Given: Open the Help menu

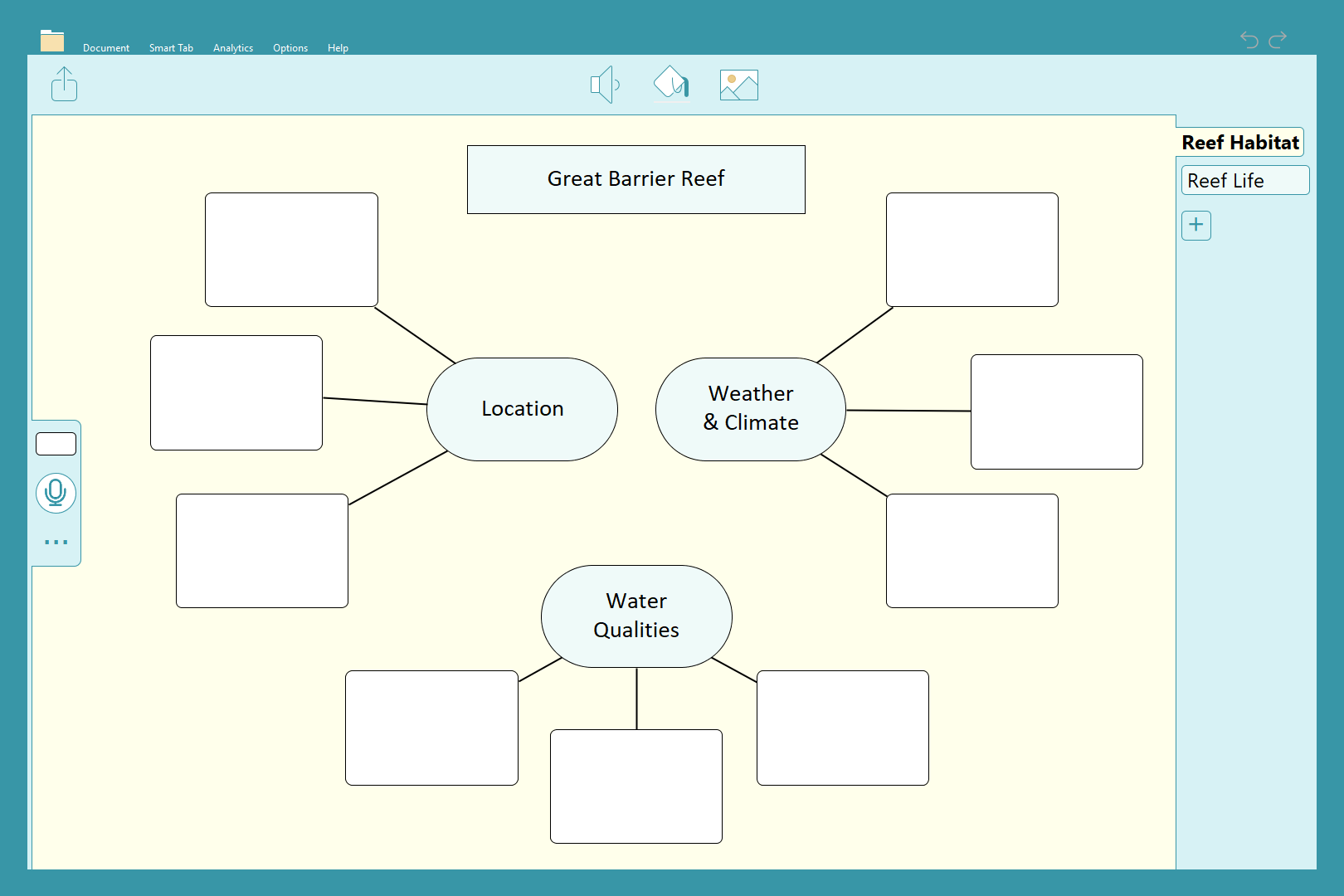Looking at the screenshot, I should pyautogui.click(x=338, y=48).
